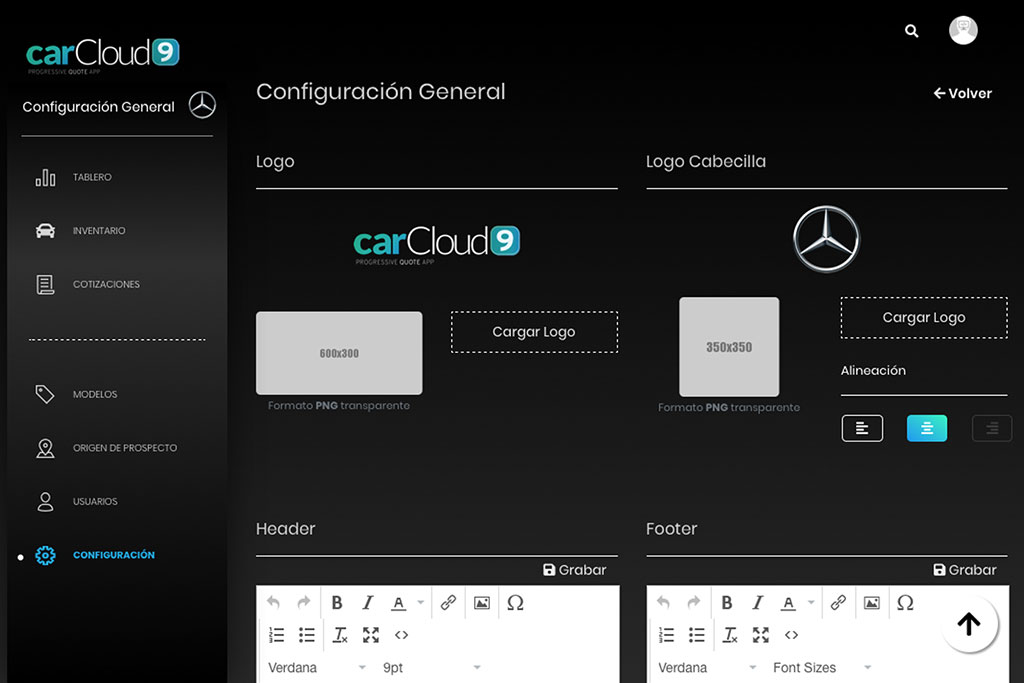Apply bold in Footer editor
The image size is (1024, 683).
click(727, 603)
